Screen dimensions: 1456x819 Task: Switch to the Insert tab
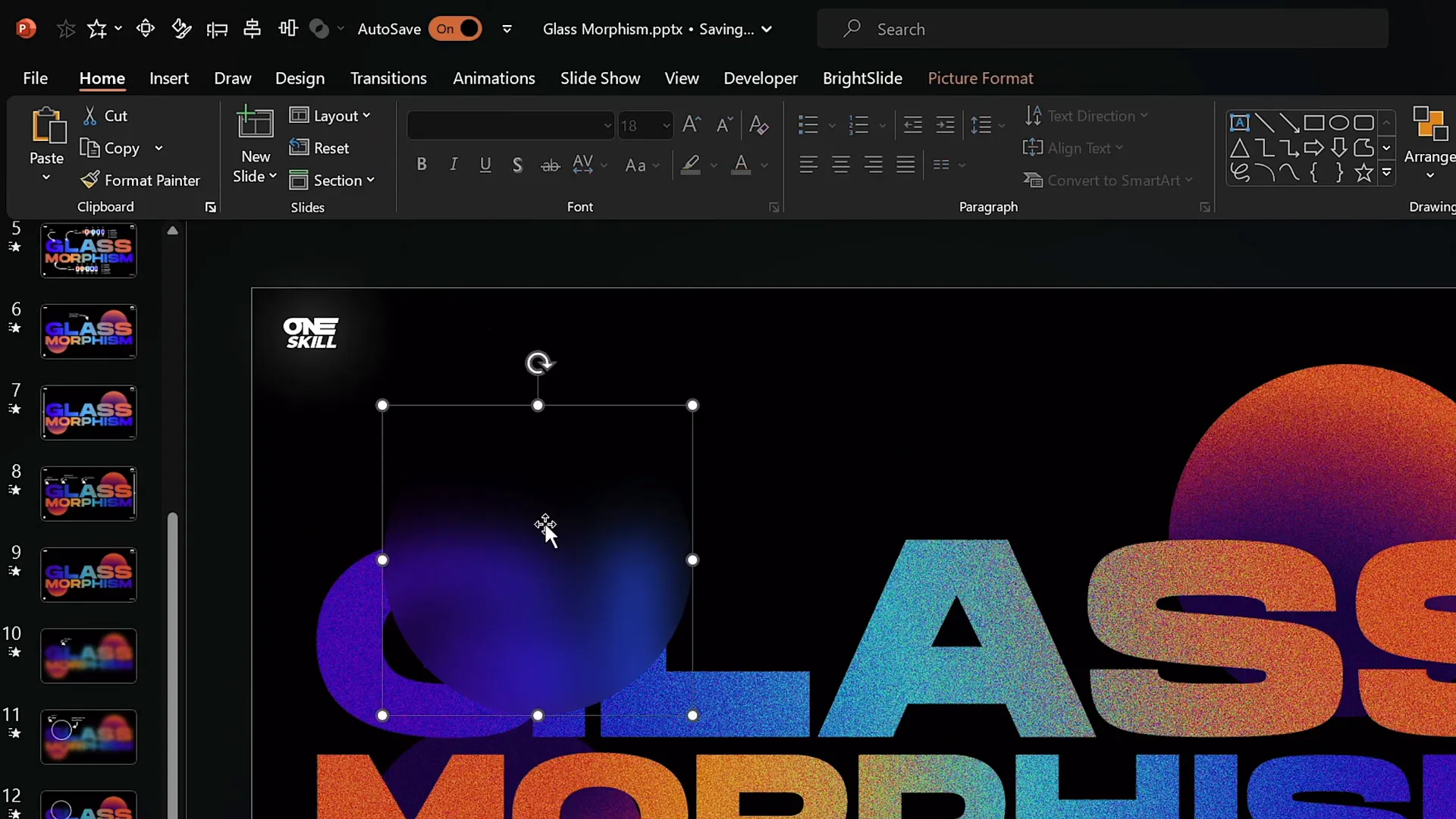169,78
